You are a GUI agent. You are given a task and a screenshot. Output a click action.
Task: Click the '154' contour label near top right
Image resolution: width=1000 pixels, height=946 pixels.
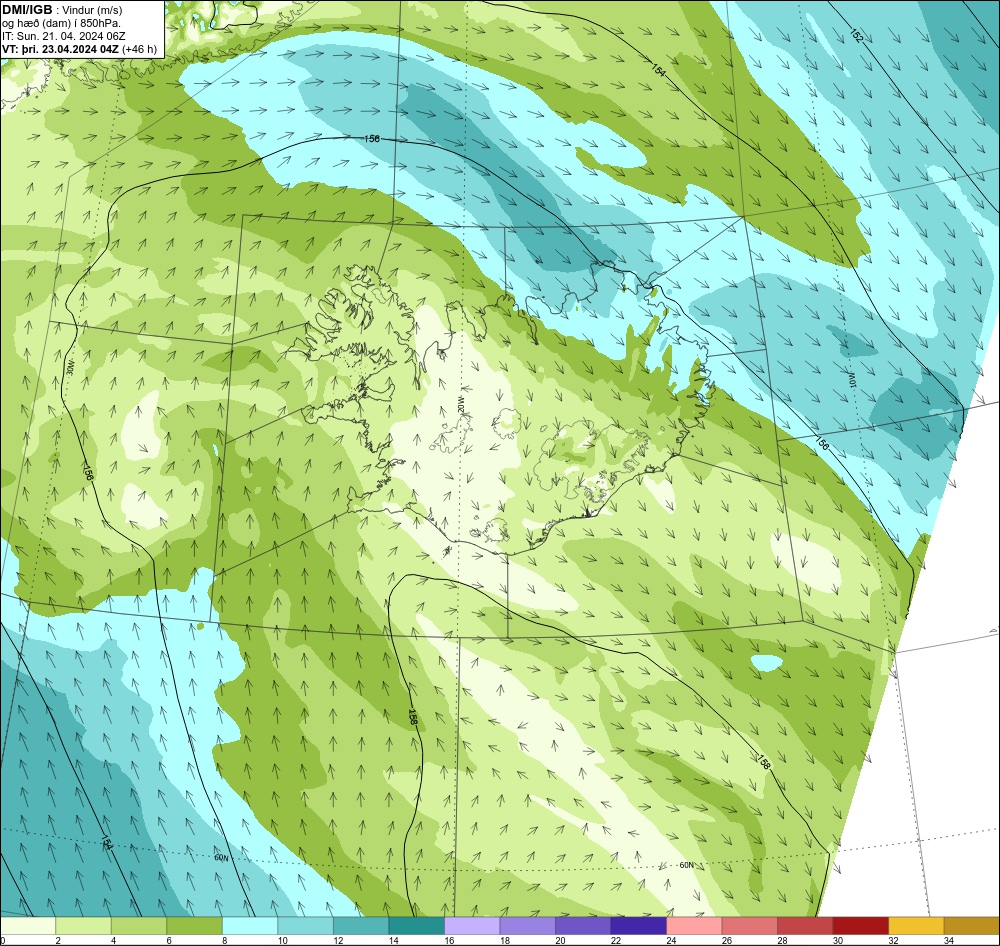[x=658, y=70]
